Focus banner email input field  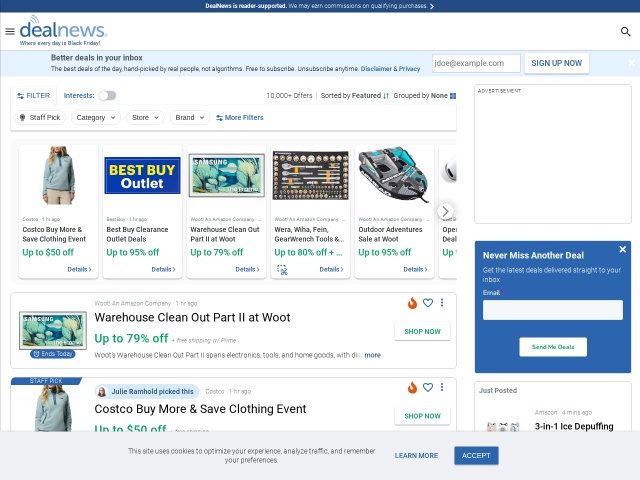(x=476, y=63)
